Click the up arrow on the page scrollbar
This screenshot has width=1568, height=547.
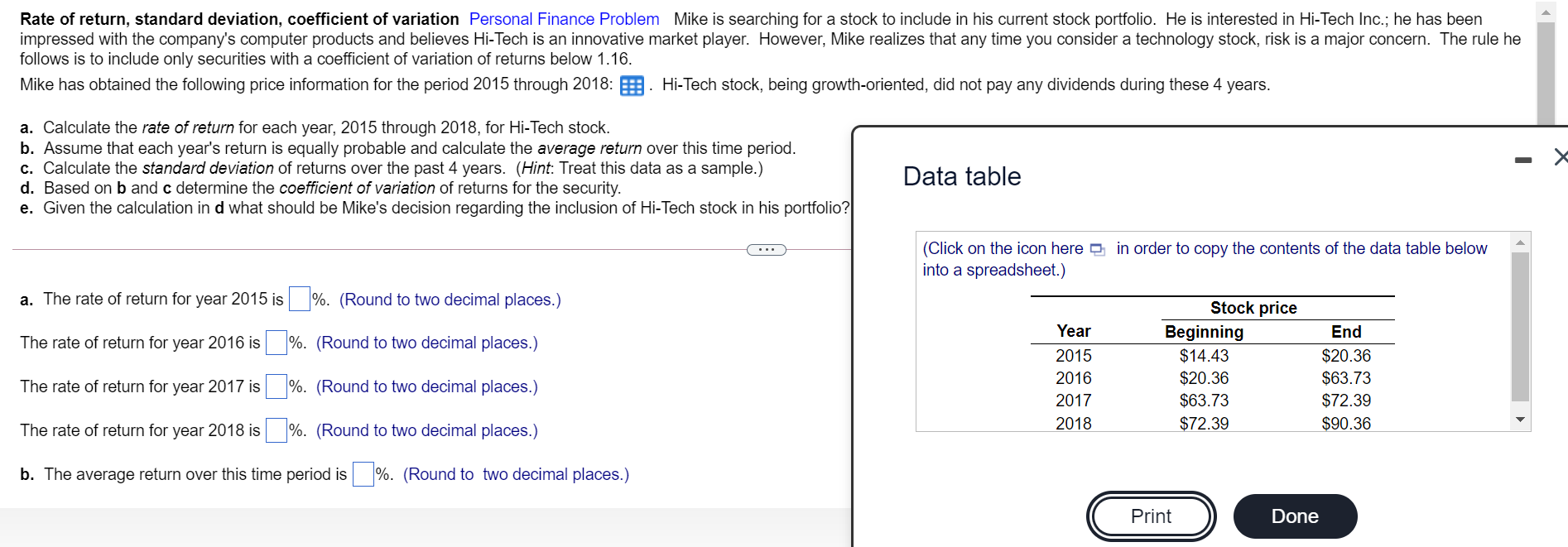click(x=1545, y=12)
